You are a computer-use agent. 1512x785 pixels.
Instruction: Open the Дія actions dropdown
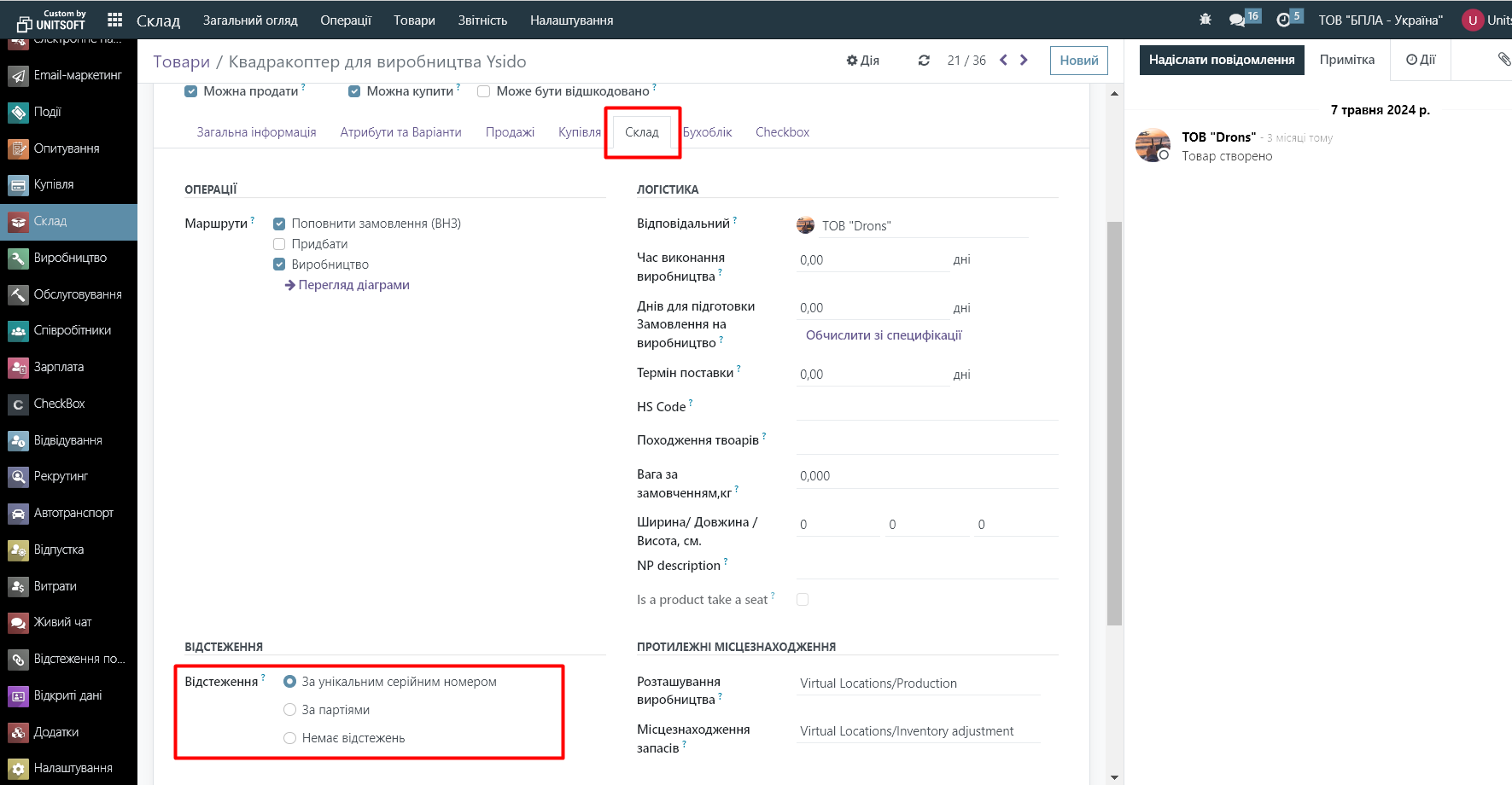click(862, 61)
